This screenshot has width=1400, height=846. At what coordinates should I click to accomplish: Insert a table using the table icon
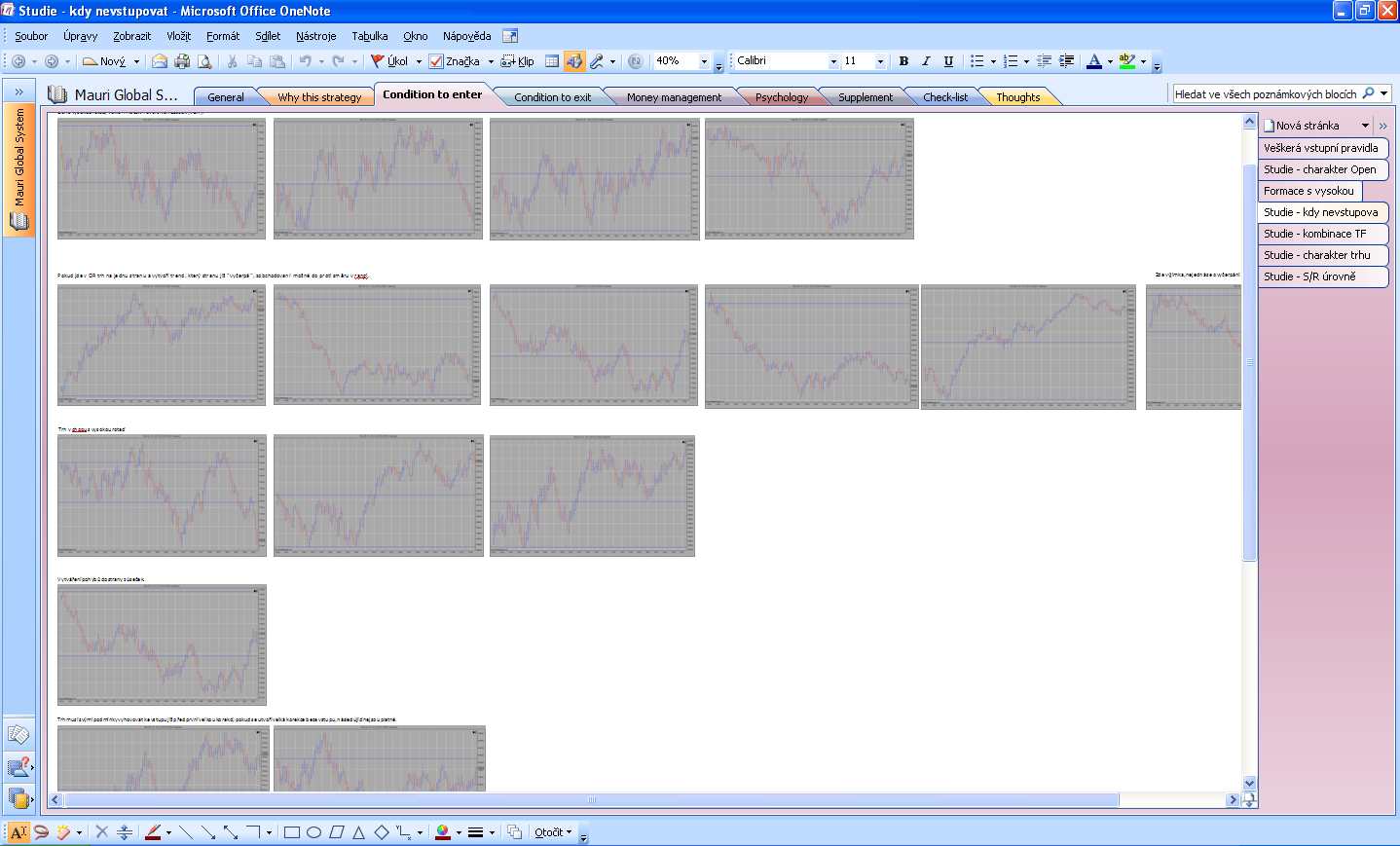point(552,61)
